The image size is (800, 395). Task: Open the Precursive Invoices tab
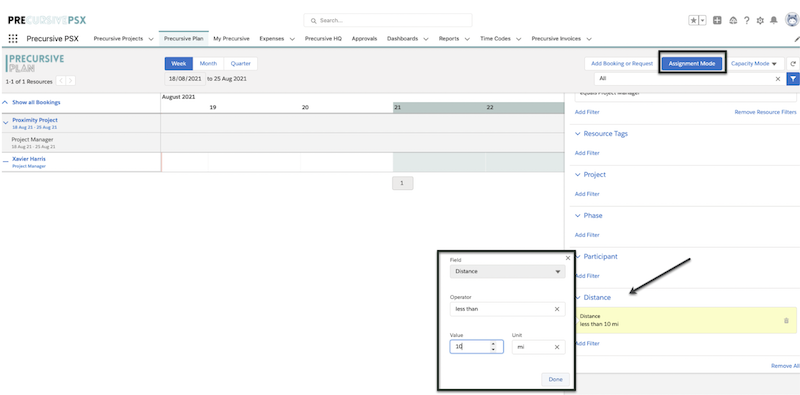(x=556, y=39)
